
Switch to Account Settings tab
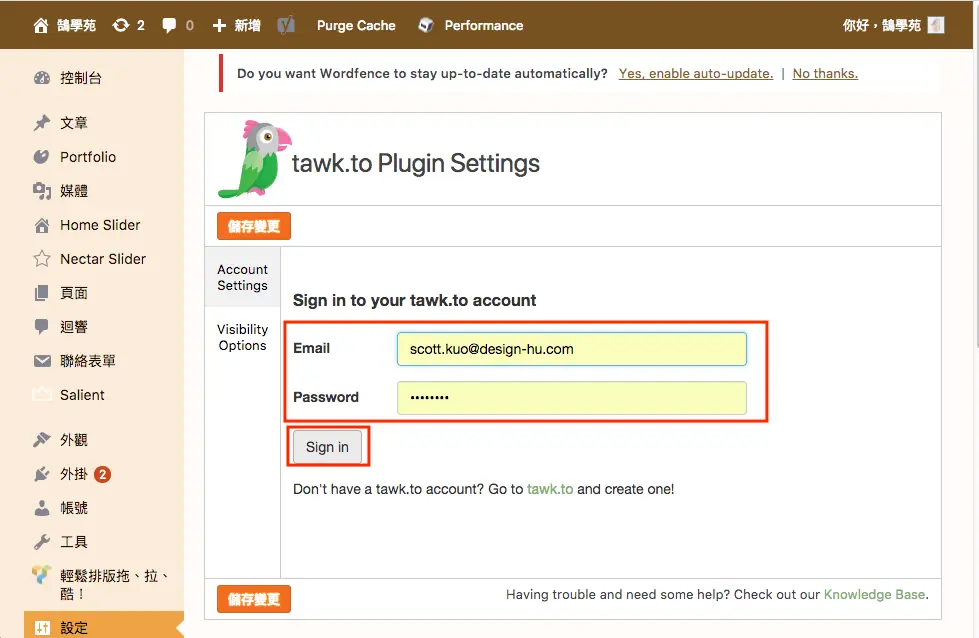[x=242, y=277]
